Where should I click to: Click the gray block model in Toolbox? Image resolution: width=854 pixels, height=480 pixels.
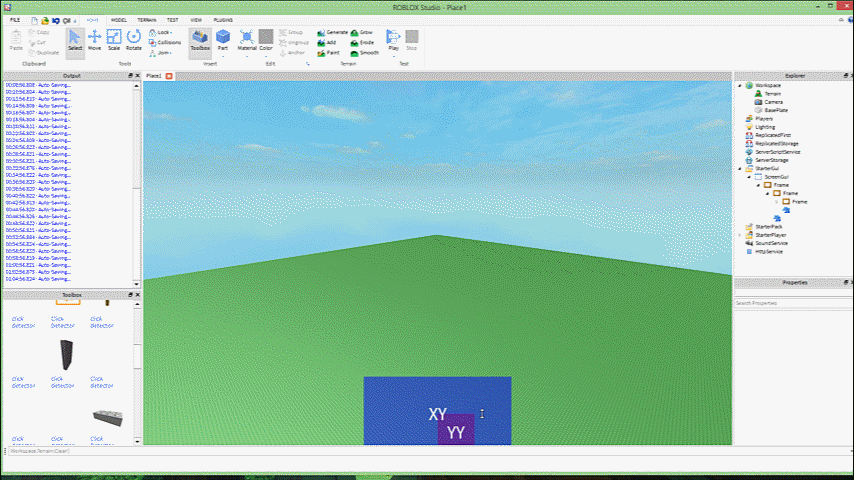107,418
